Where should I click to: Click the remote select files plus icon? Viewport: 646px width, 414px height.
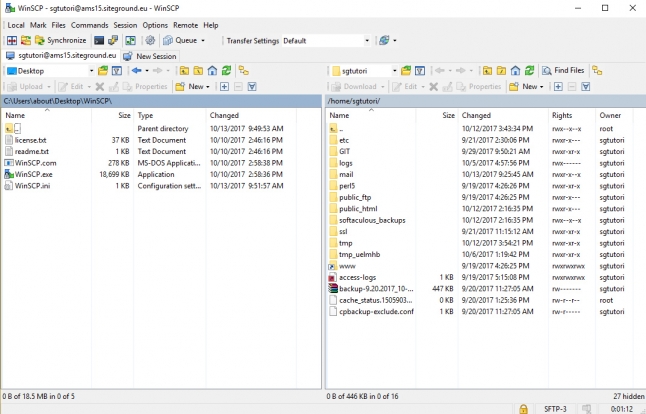click(558, 87)
